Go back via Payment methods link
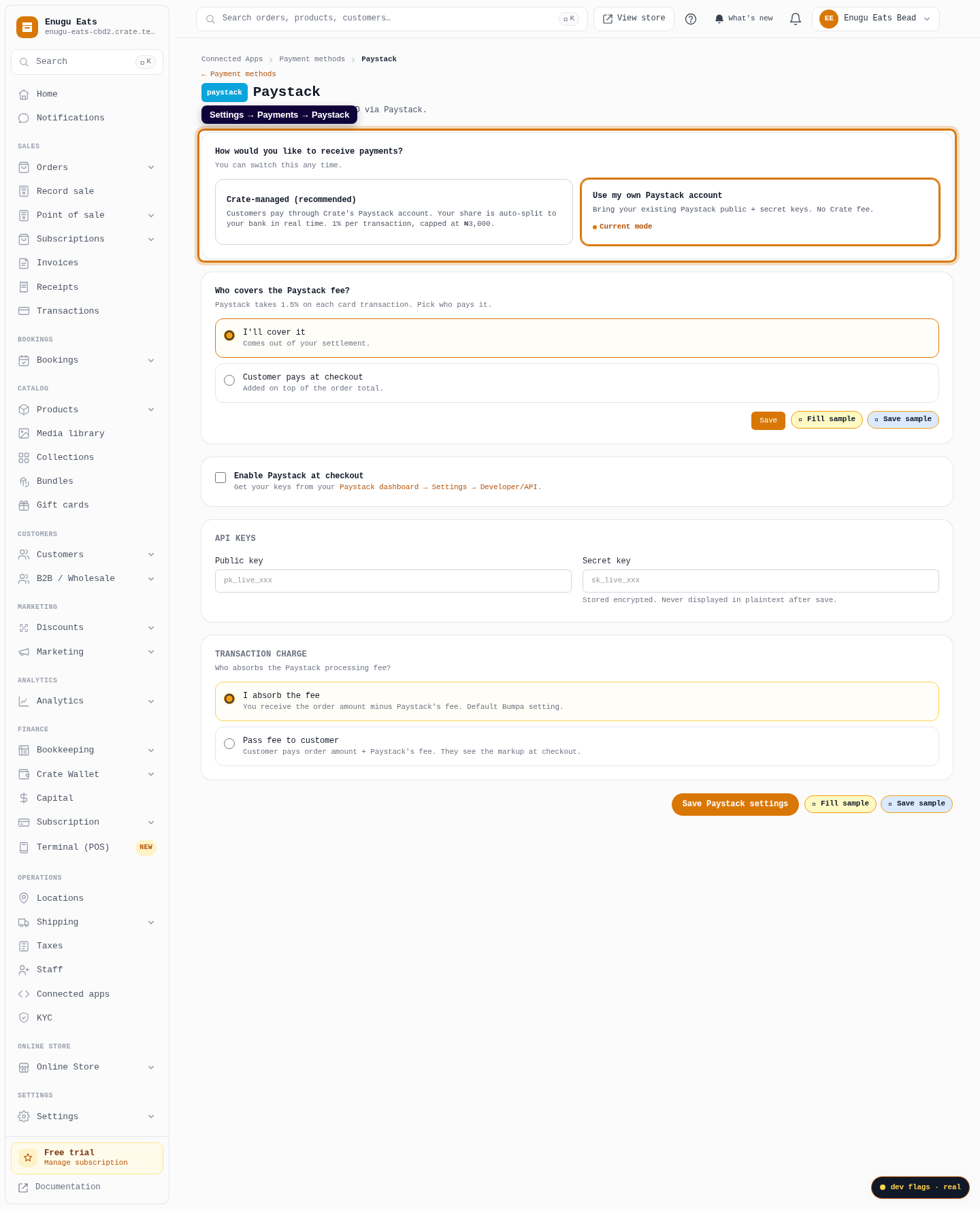980x1209 pixels. click(239, 74)
